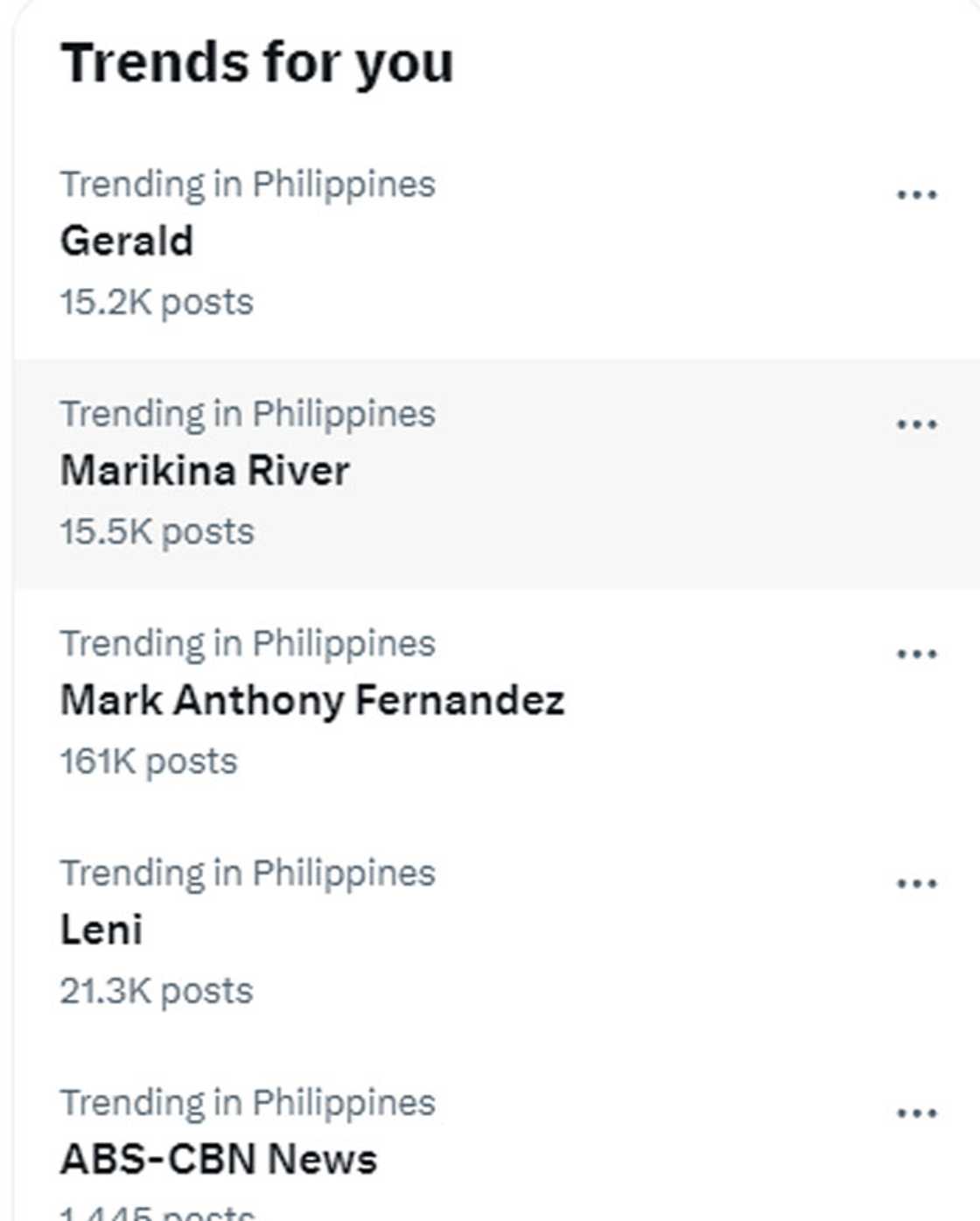Open the Leni trending topic

coord(101,930)
